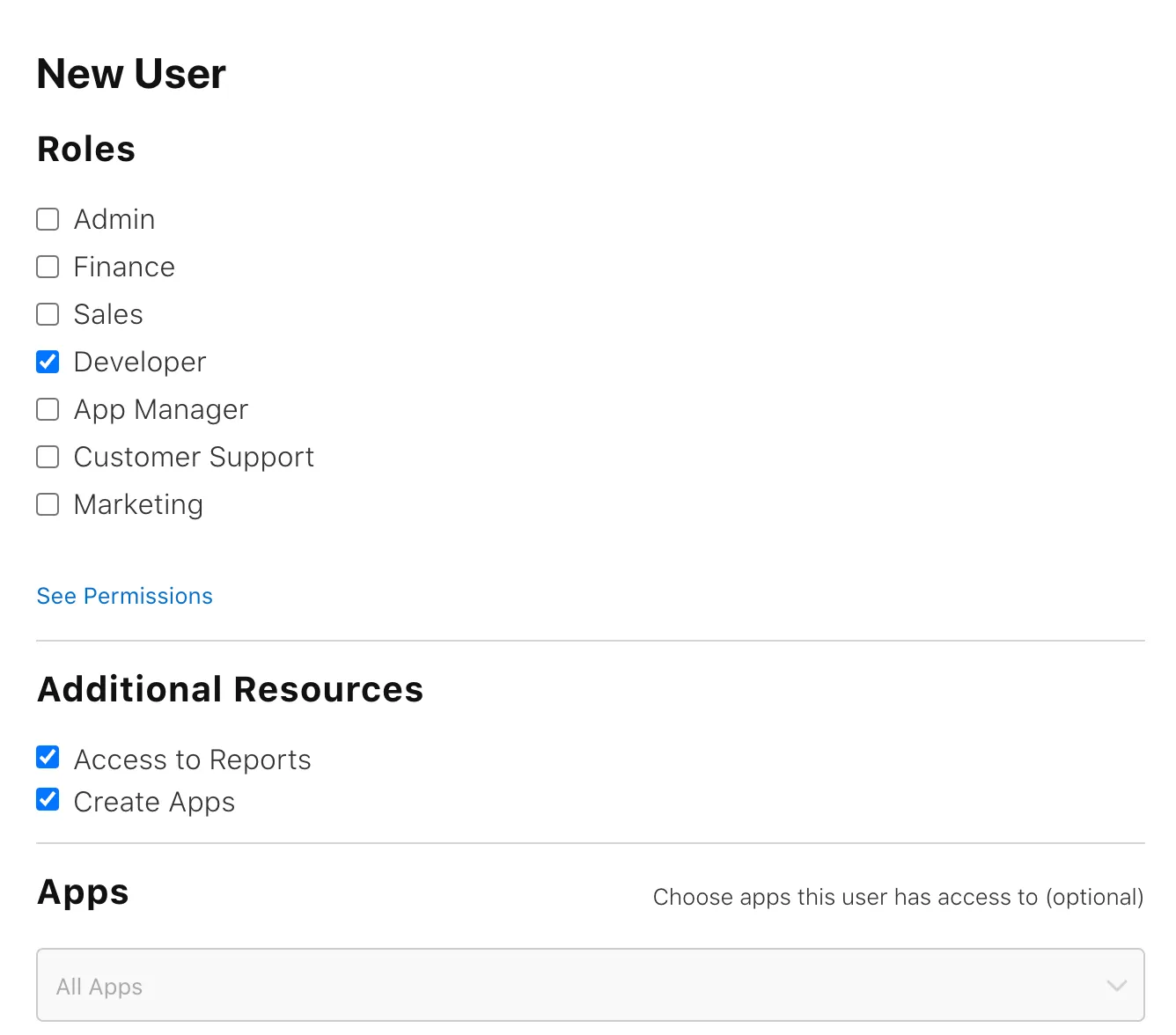The image size is (1176, 1035).
Task: Click the Customer Support label text
Action: point(194,457)
